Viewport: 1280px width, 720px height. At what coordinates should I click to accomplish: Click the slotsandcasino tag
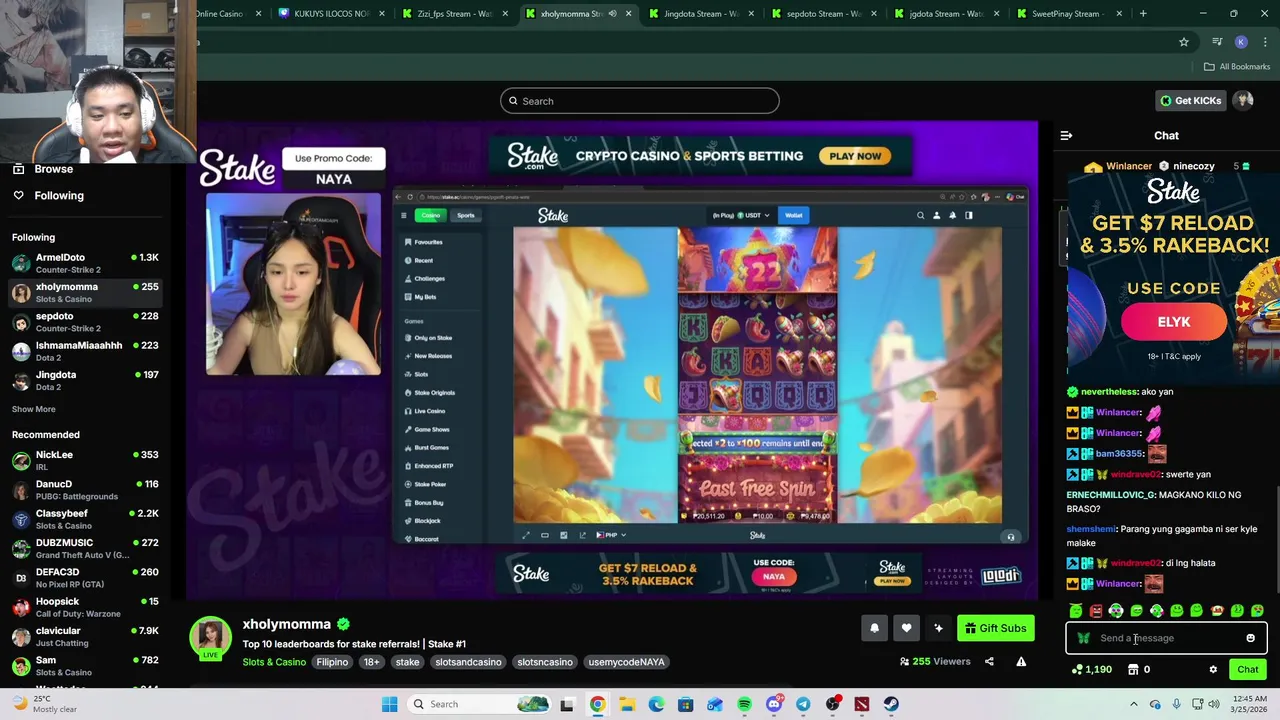pos(468,662)
